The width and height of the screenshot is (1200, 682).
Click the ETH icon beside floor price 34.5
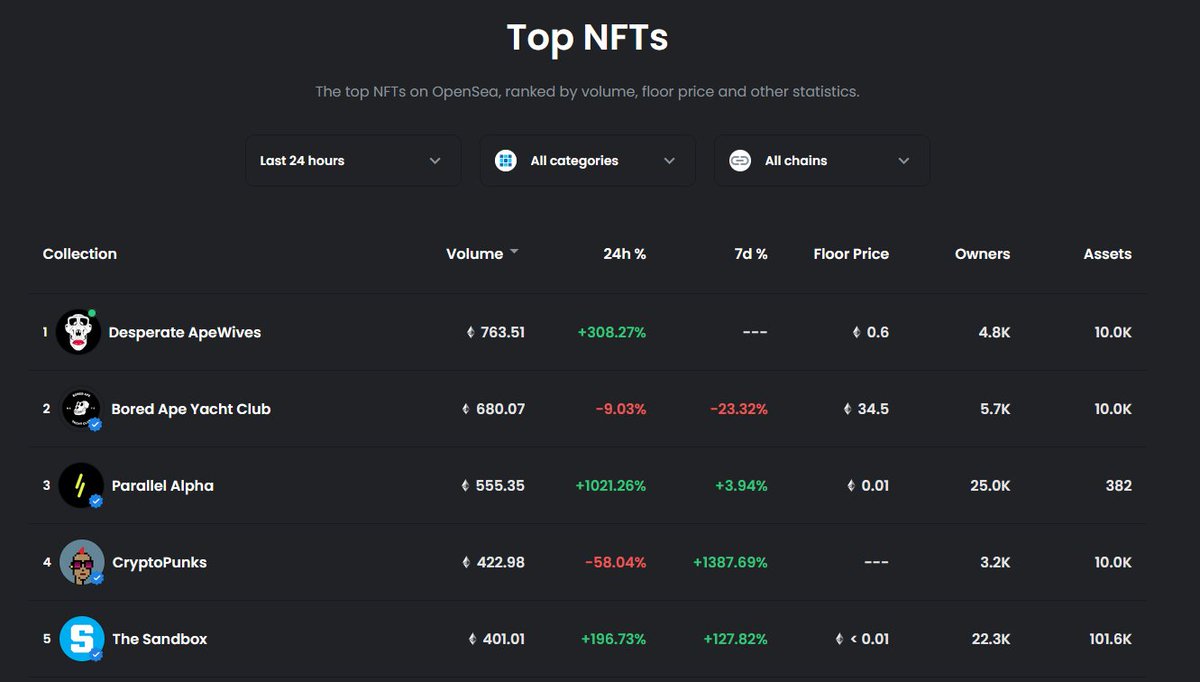pos(848,409)
